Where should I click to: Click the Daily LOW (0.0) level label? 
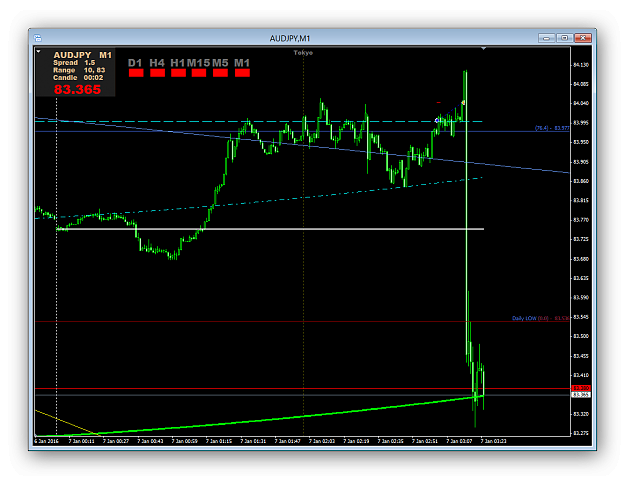tap(540, 318)
